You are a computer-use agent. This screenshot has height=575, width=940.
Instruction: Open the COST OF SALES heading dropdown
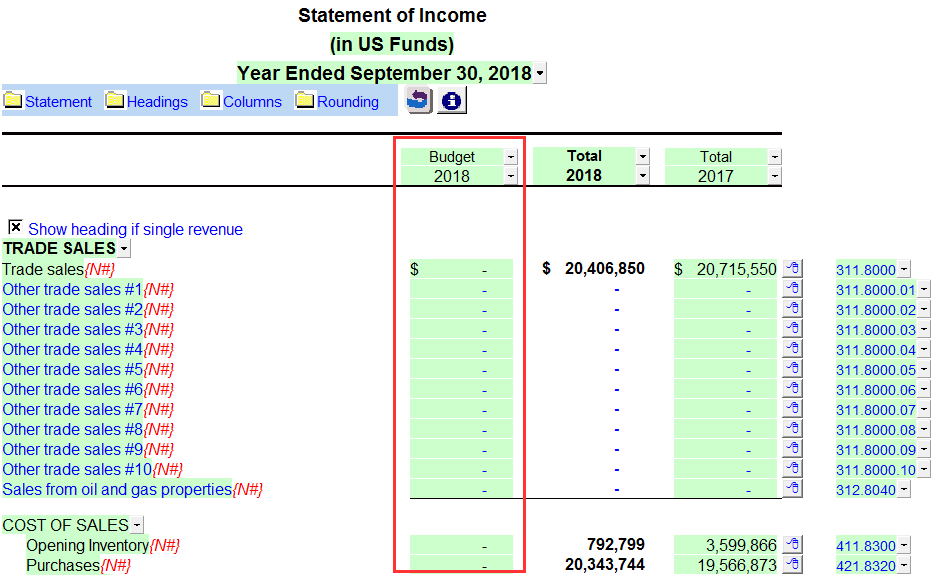click(x=137, y=525)
